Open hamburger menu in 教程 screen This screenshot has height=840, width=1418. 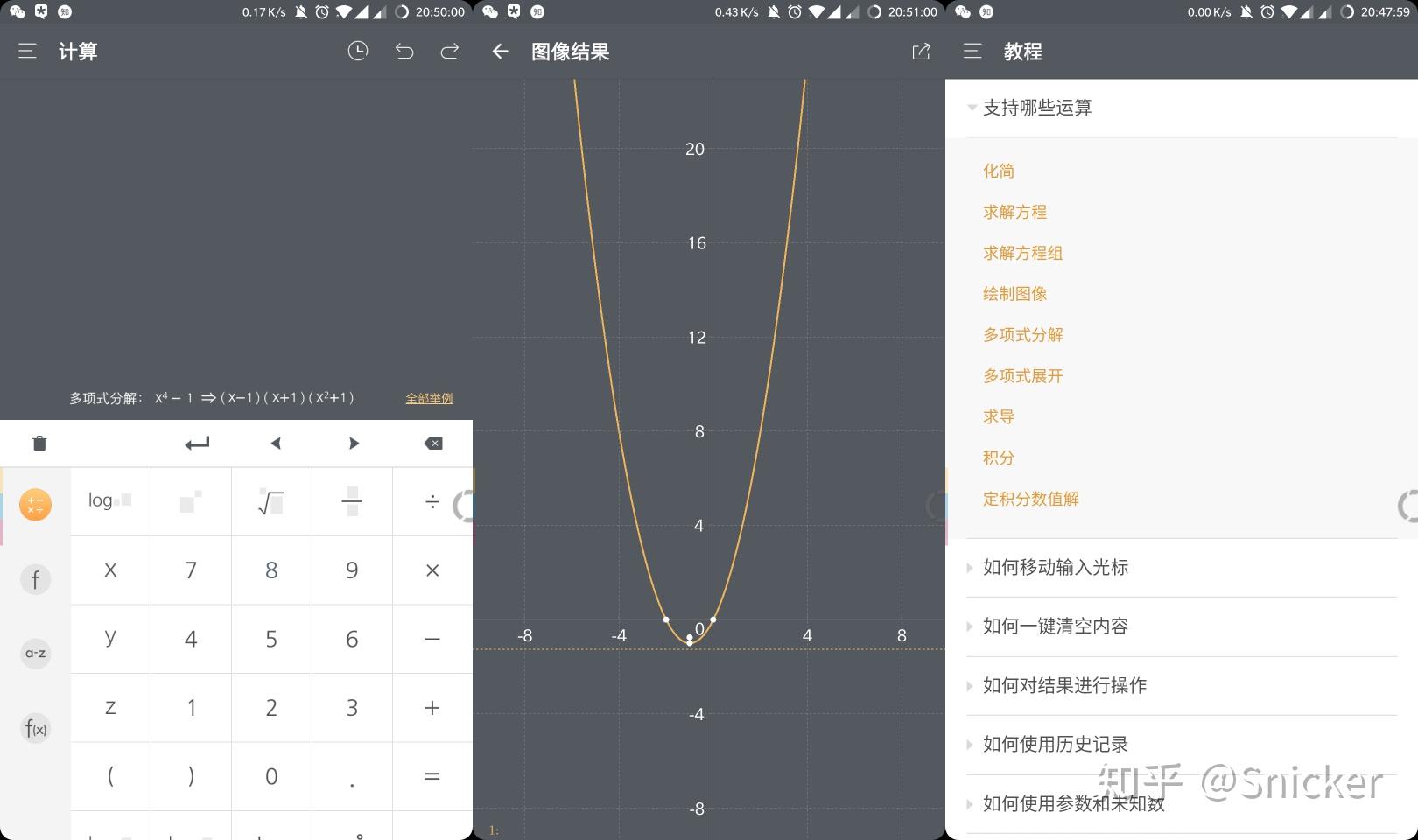(x=972, y=52)
